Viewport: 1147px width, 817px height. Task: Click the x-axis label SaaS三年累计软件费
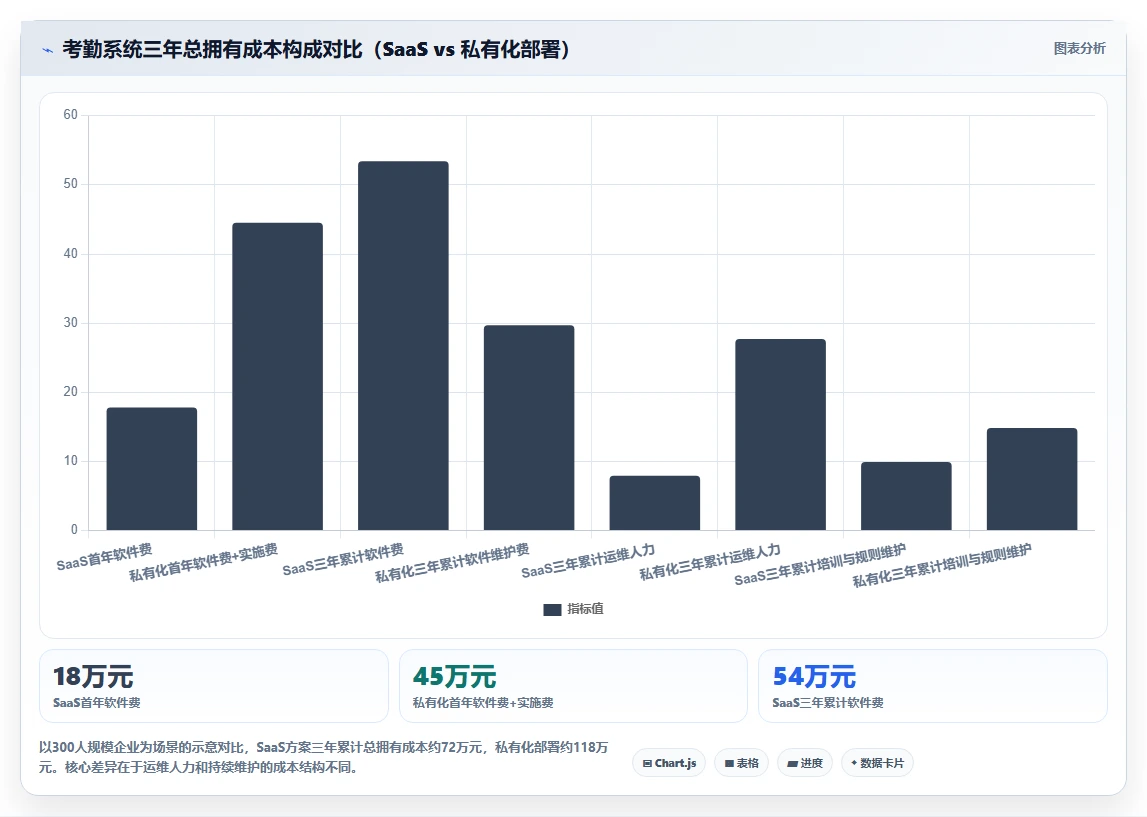pyautogui.click(x=343, y=560)
